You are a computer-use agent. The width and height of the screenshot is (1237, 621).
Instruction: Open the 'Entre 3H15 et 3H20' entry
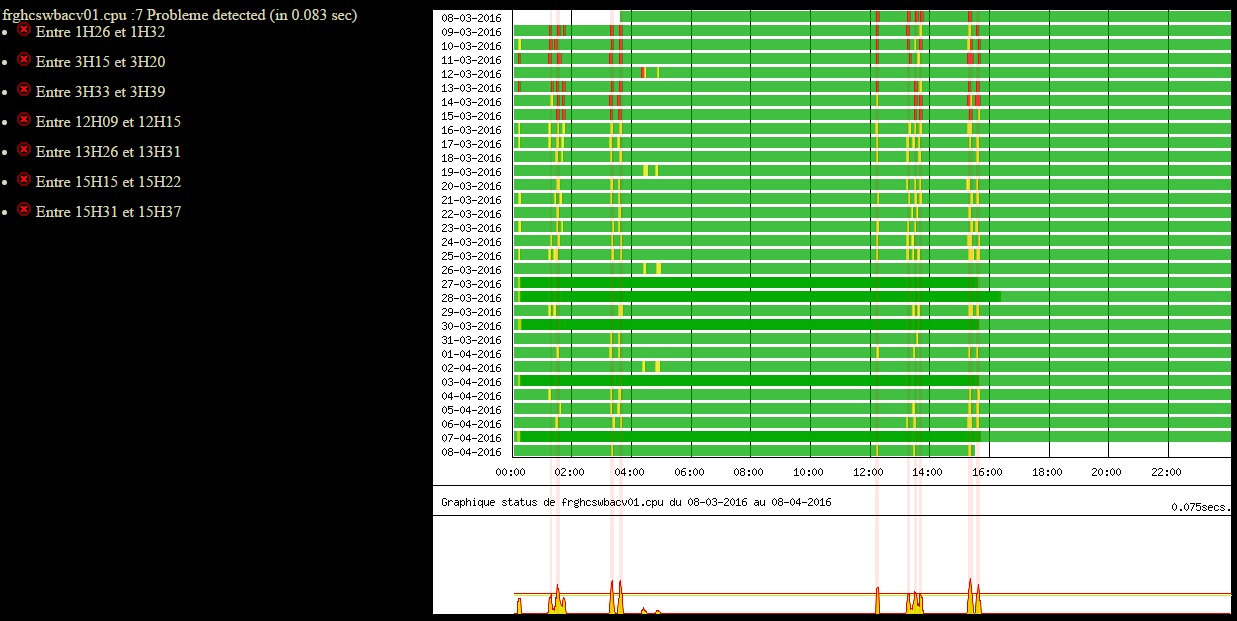click(x=100, y=62)
